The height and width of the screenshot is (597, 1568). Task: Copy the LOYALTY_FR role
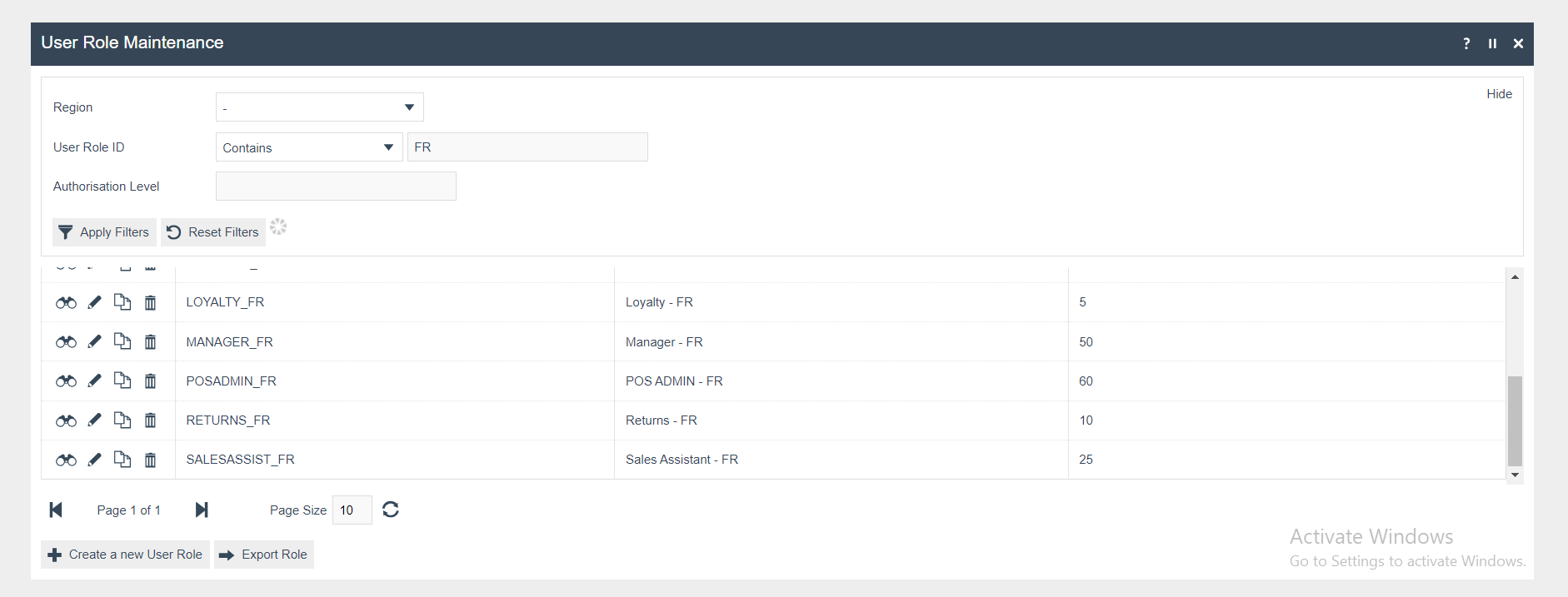pyautogui.click(x=122, y=302)
